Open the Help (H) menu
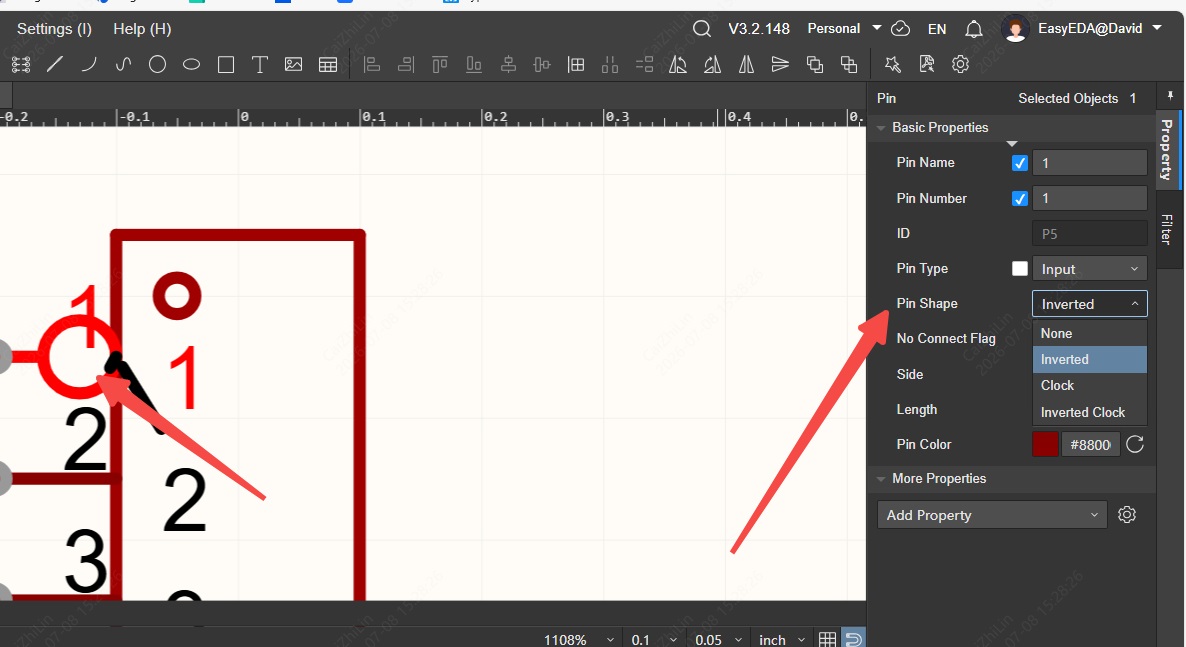 coord(142,29)
